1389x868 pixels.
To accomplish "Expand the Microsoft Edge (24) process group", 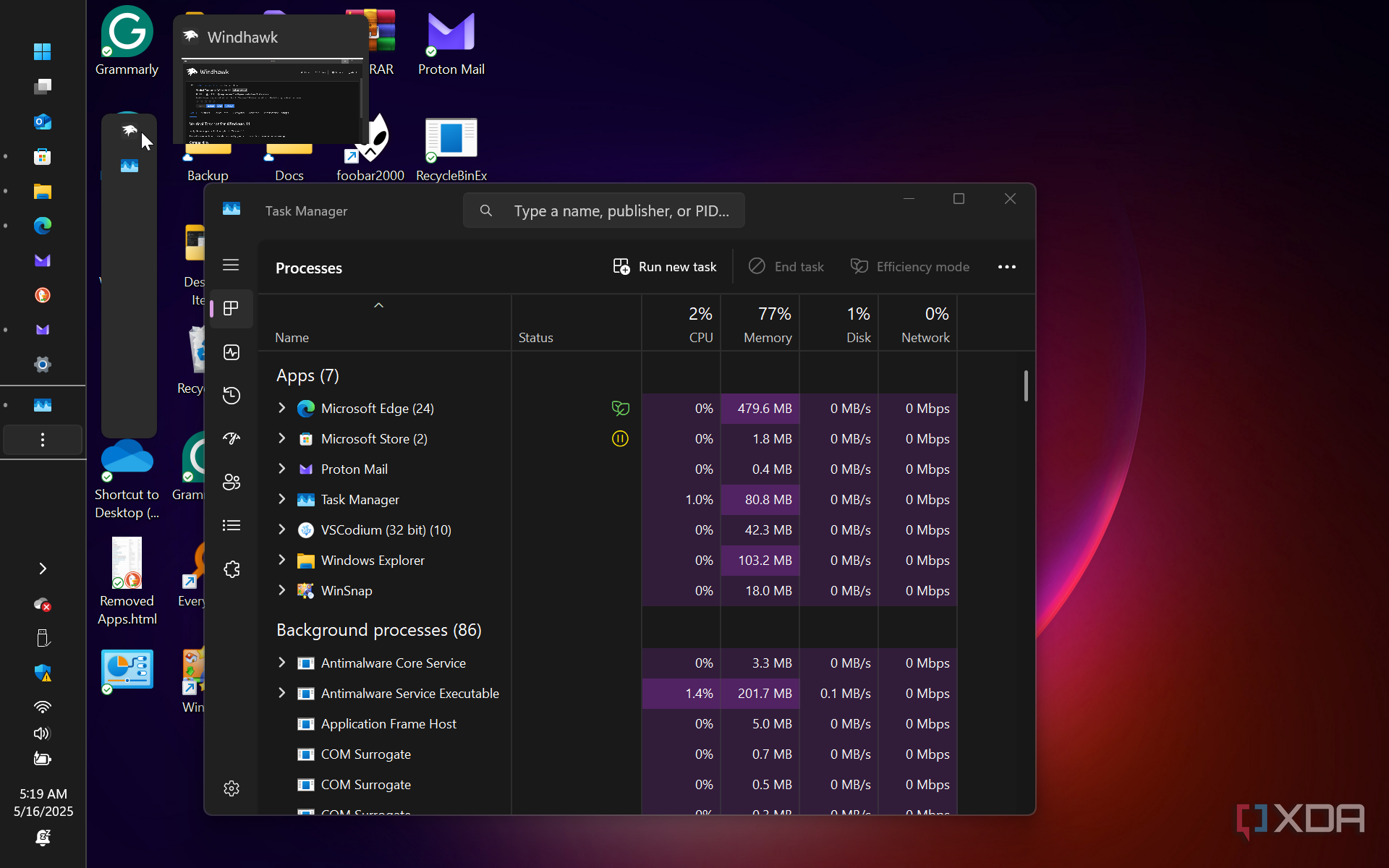I will (282, 408).
